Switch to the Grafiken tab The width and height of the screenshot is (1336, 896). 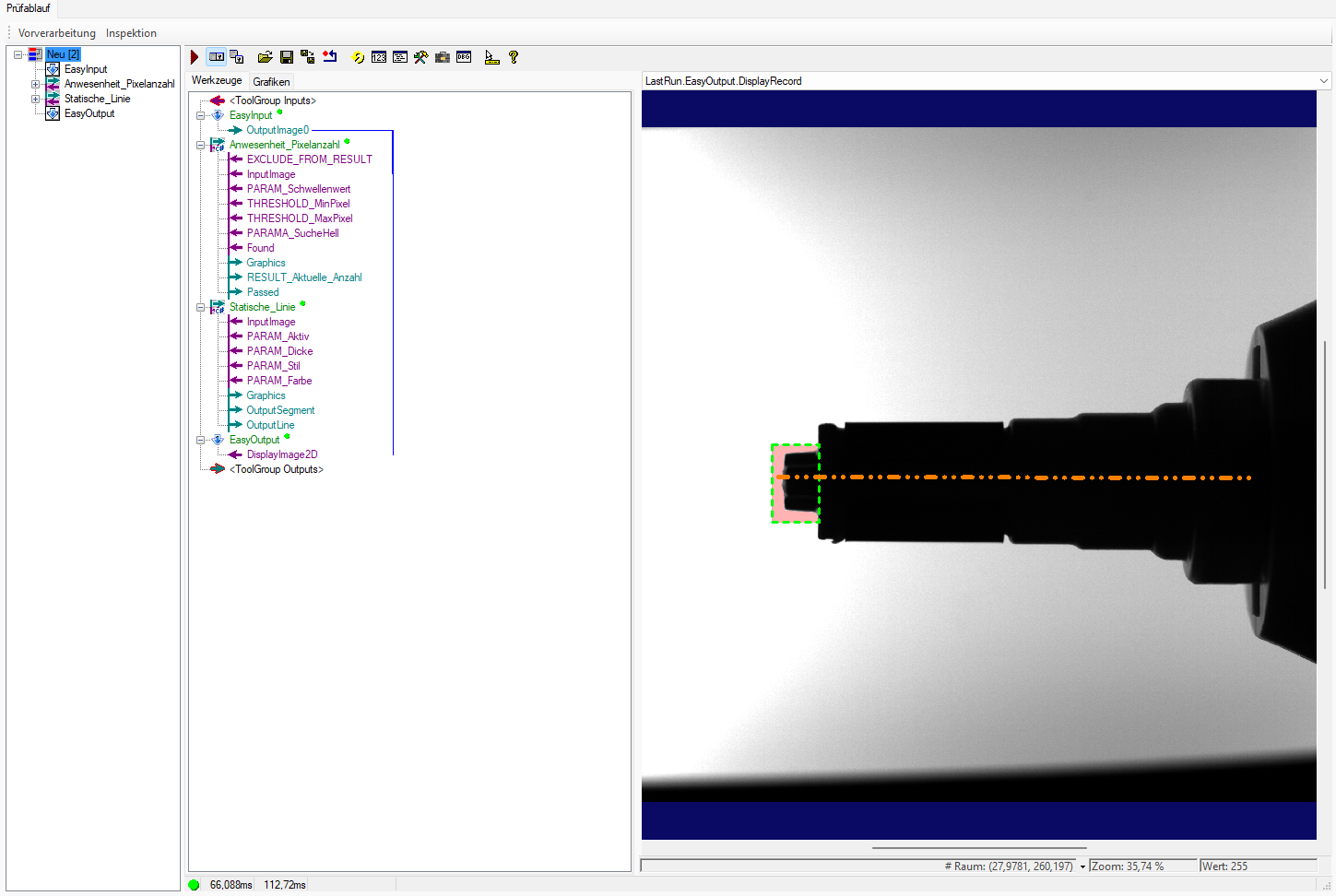coord(271,82)
